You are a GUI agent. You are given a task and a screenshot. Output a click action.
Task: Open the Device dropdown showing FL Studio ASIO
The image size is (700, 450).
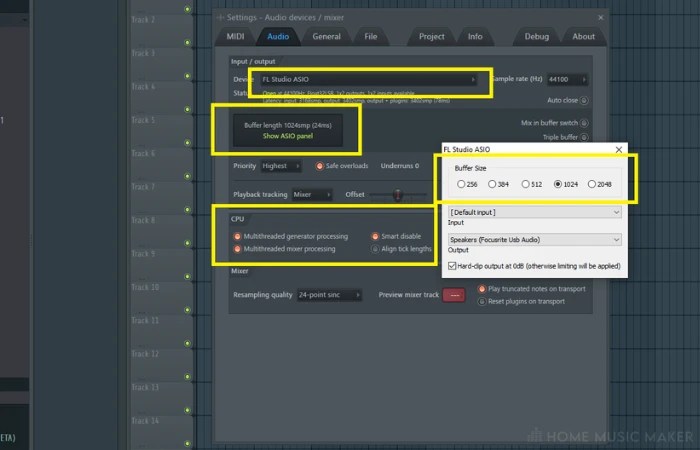tap(366, 79)
